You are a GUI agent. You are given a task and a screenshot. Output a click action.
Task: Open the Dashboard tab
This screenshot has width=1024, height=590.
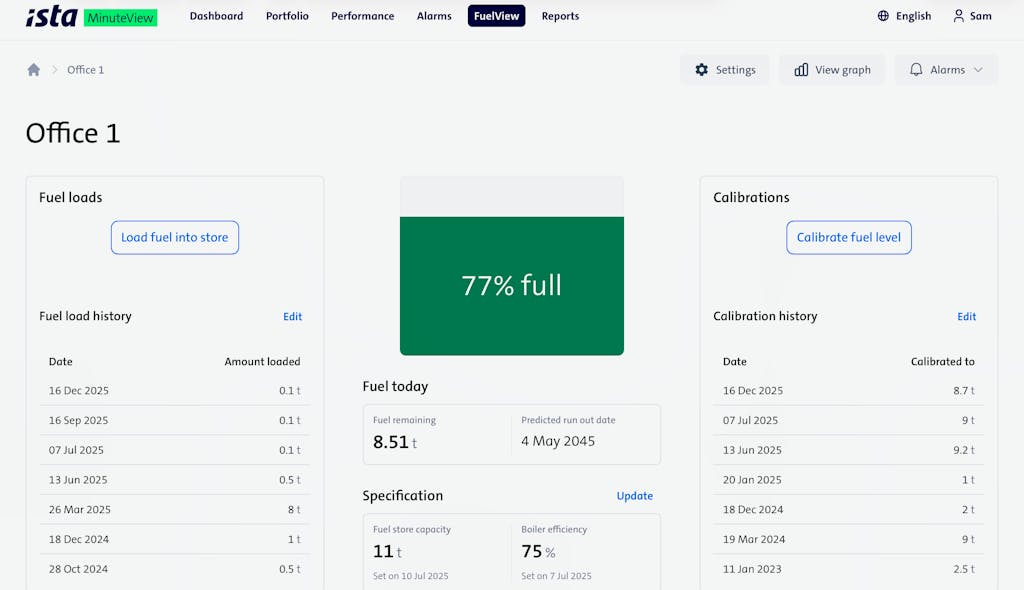[216, 16]
